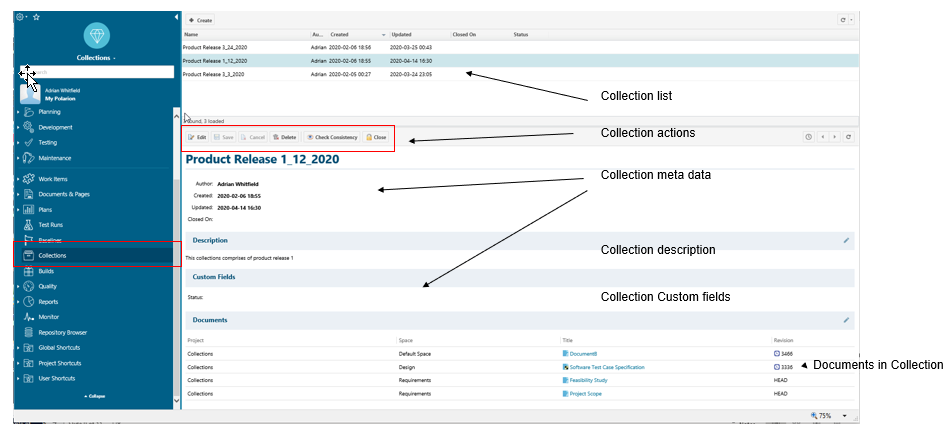The width and height of the screenshot is (948, 430).
Task: Click the Close collection button
Action: point(376,137)
